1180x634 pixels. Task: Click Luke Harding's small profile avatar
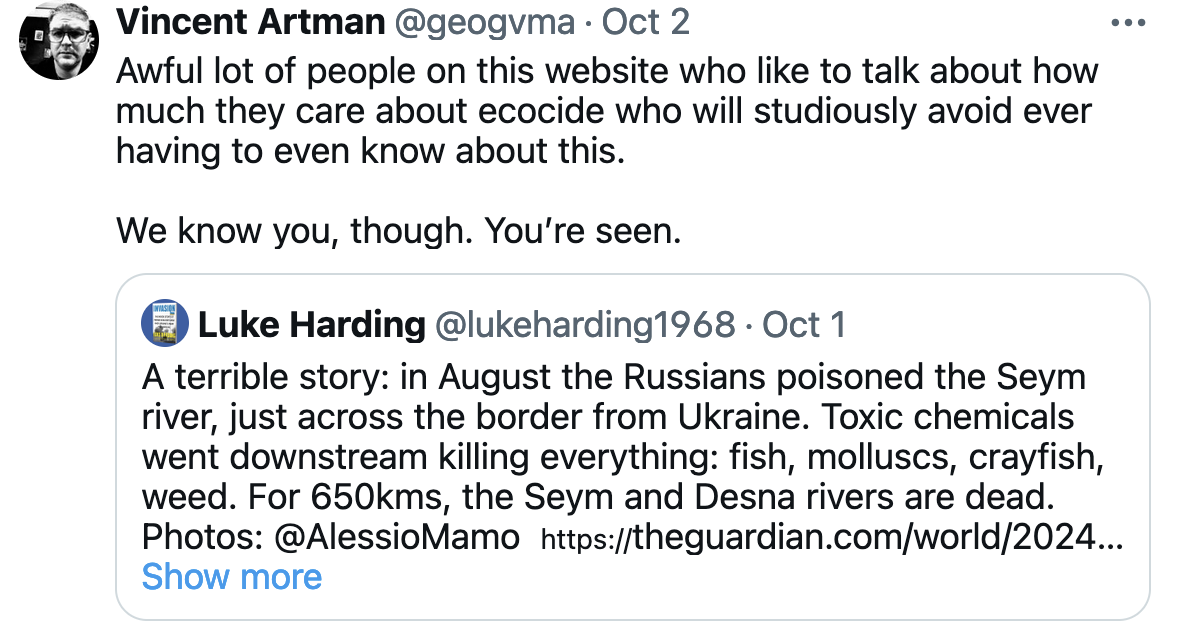(165, 324)
